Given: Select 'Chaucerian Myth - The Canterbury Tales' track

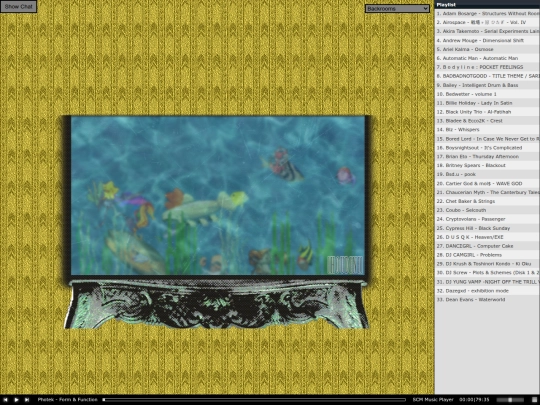Looking at the screenshot, I should [x=487, y=193].
